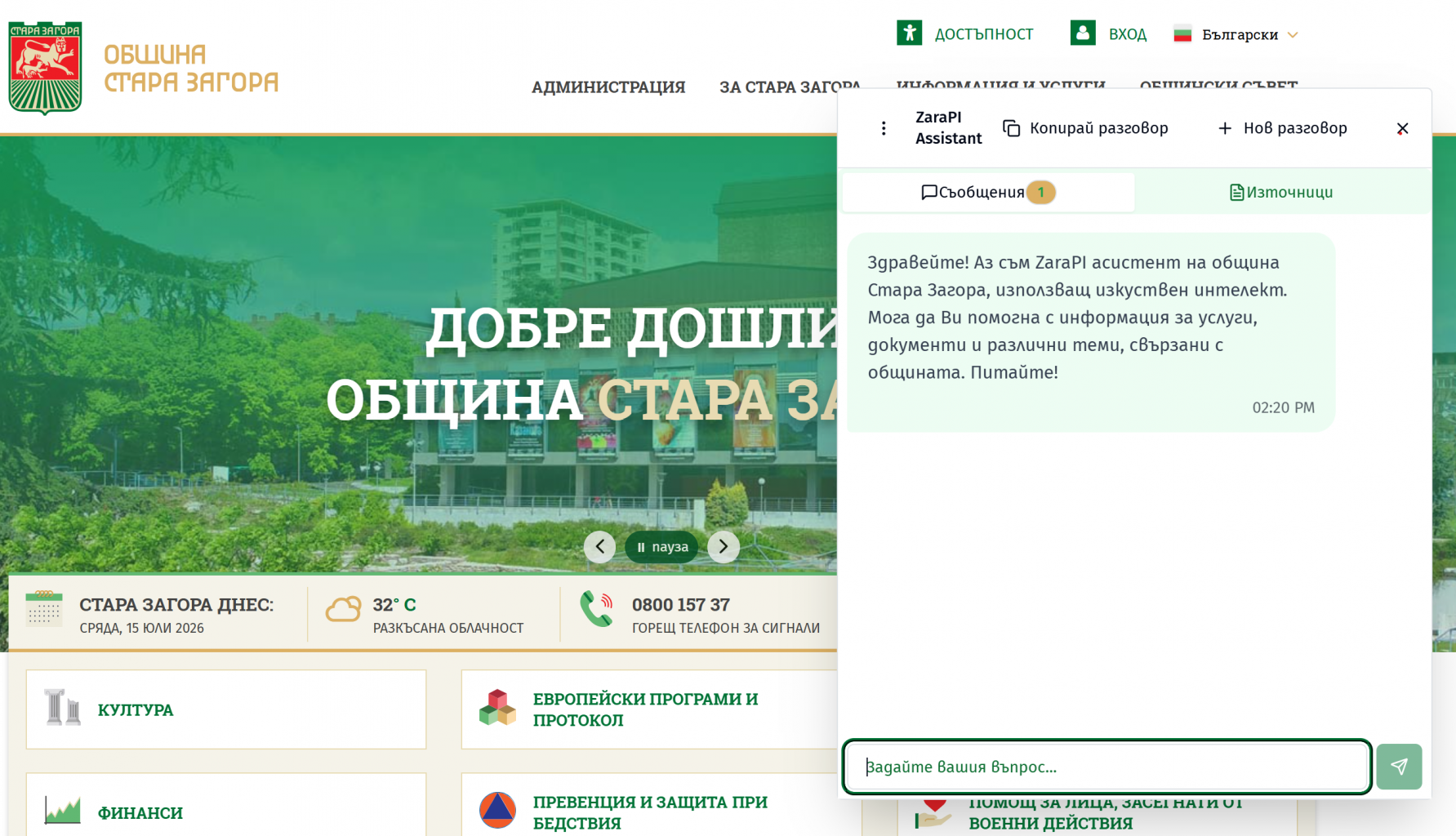Open ЕВРОПЕЙСКИ ПРОГРАМИ И ПРОТОКОЛ link

pos(645,709)
